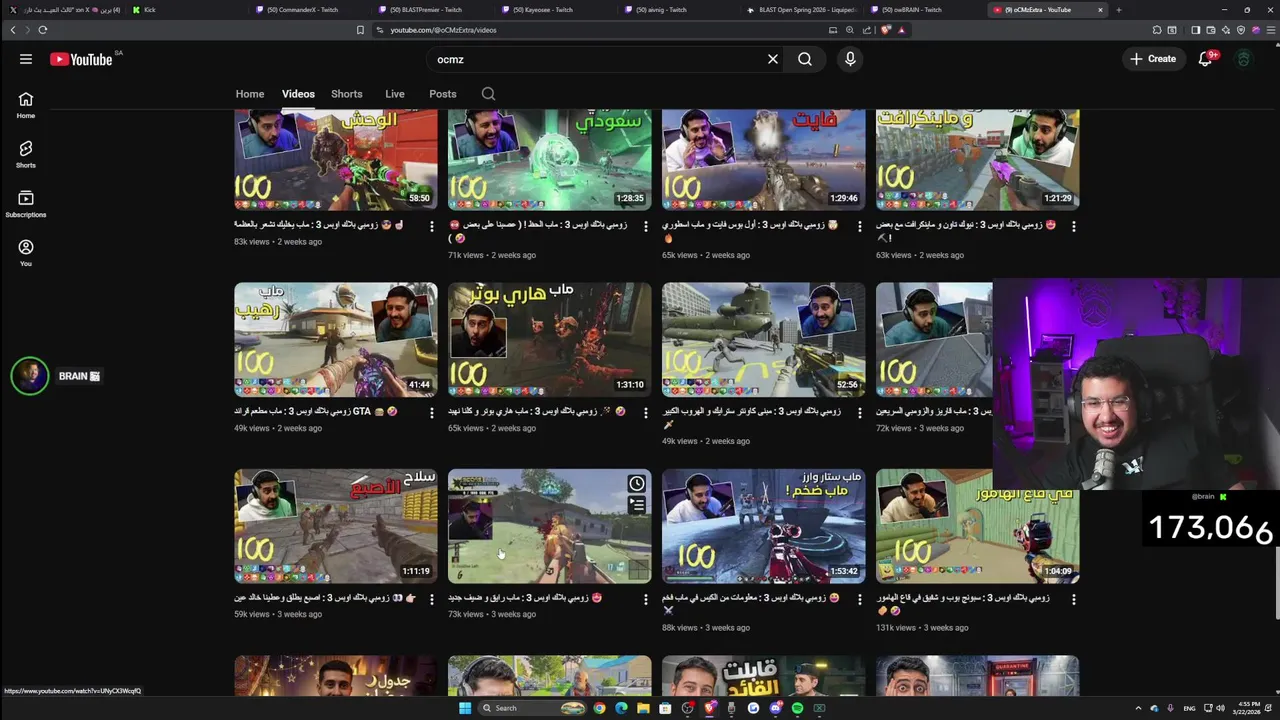This screenshot has height=720, width=1280.
Task: Open a new browser tab
Action: 1118,10
